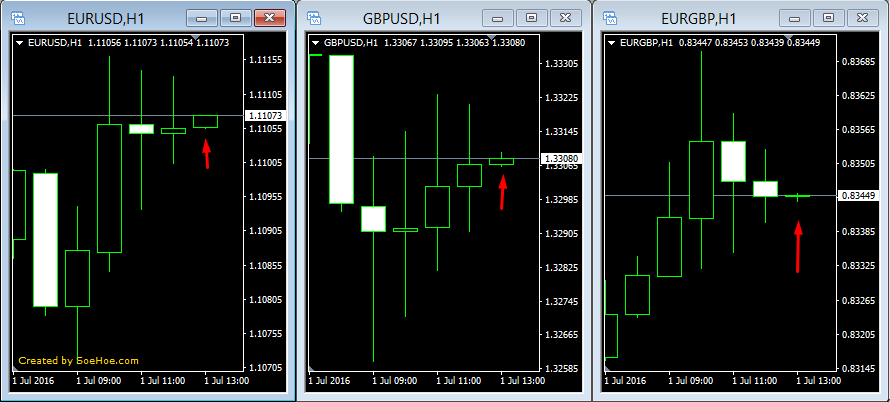Image resolution: width=890 pixels, height=402 pixels.
Task: Maximize the EURUSD,H1 chart window
Action: [235, 18]
